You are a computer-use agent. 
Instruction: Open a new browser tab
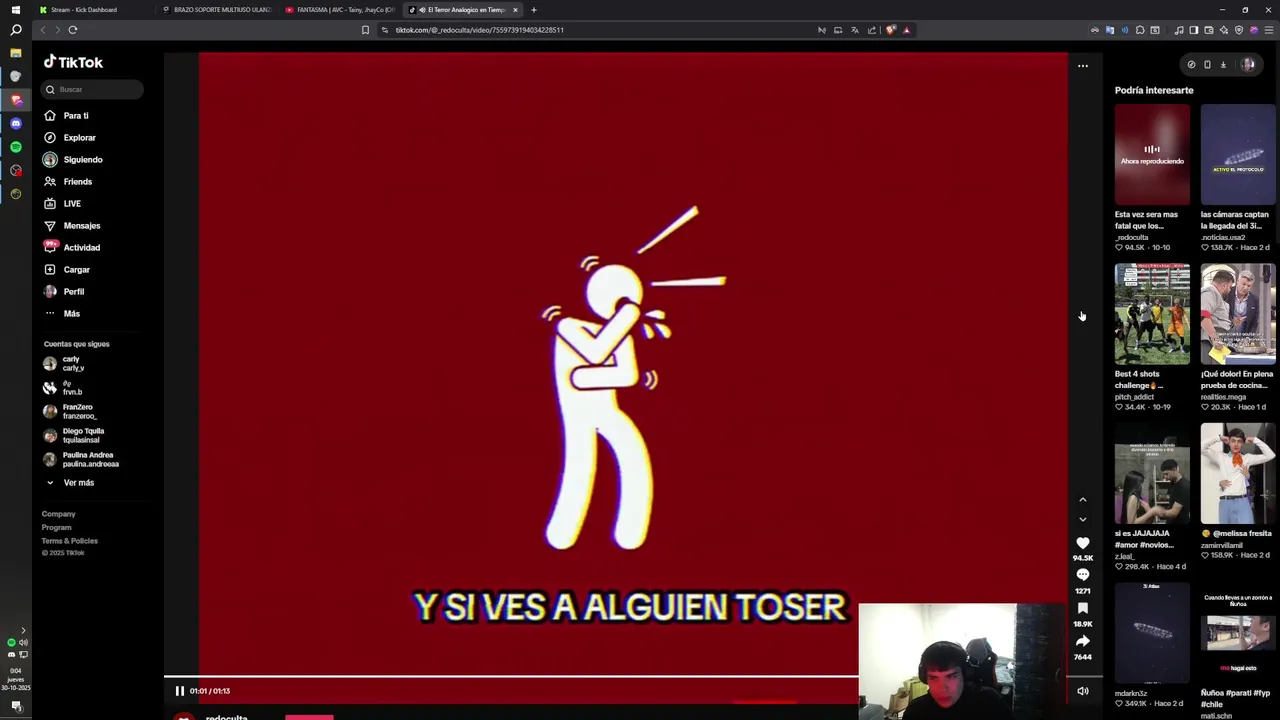(534, 10)
